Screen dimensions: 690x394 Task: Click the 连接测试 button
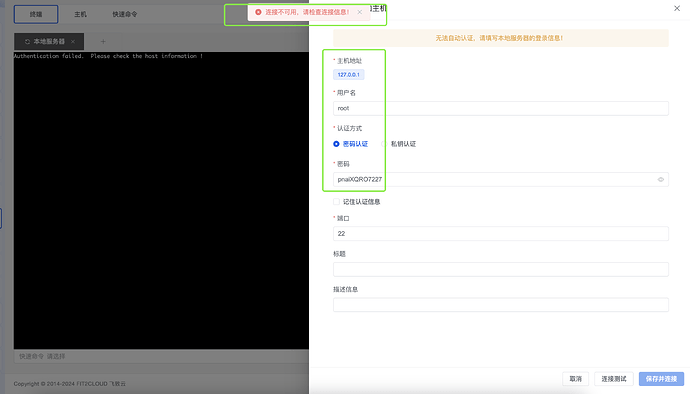pyautogui.click(x=614, y=379)
